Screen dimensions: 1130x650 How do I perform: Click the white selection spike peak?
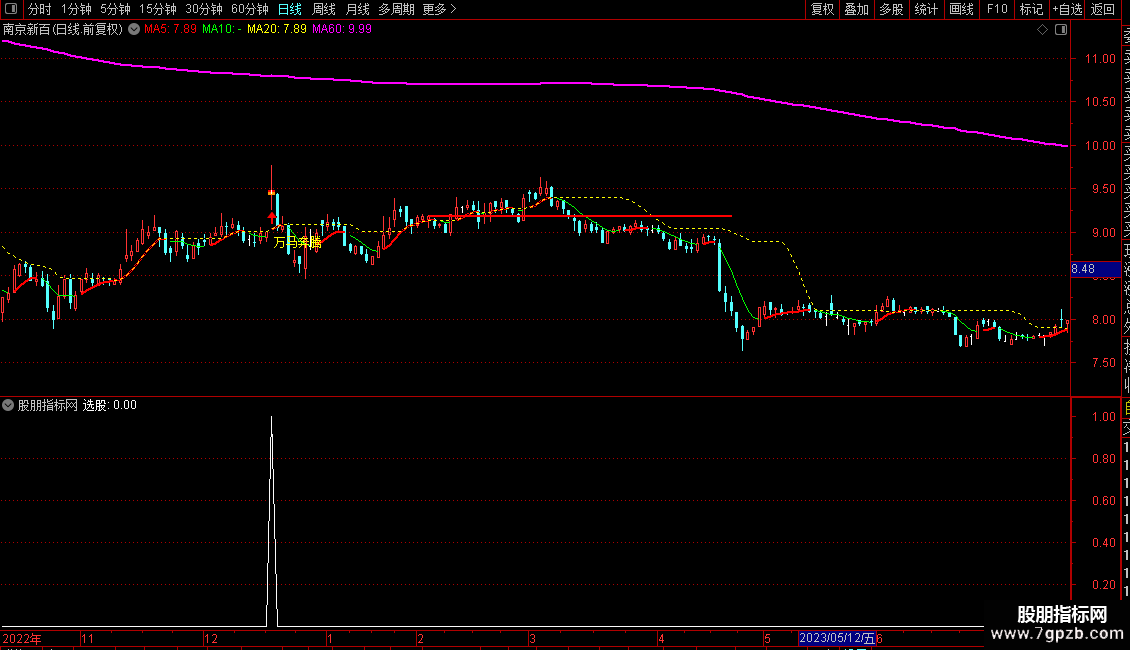point(272,418)
